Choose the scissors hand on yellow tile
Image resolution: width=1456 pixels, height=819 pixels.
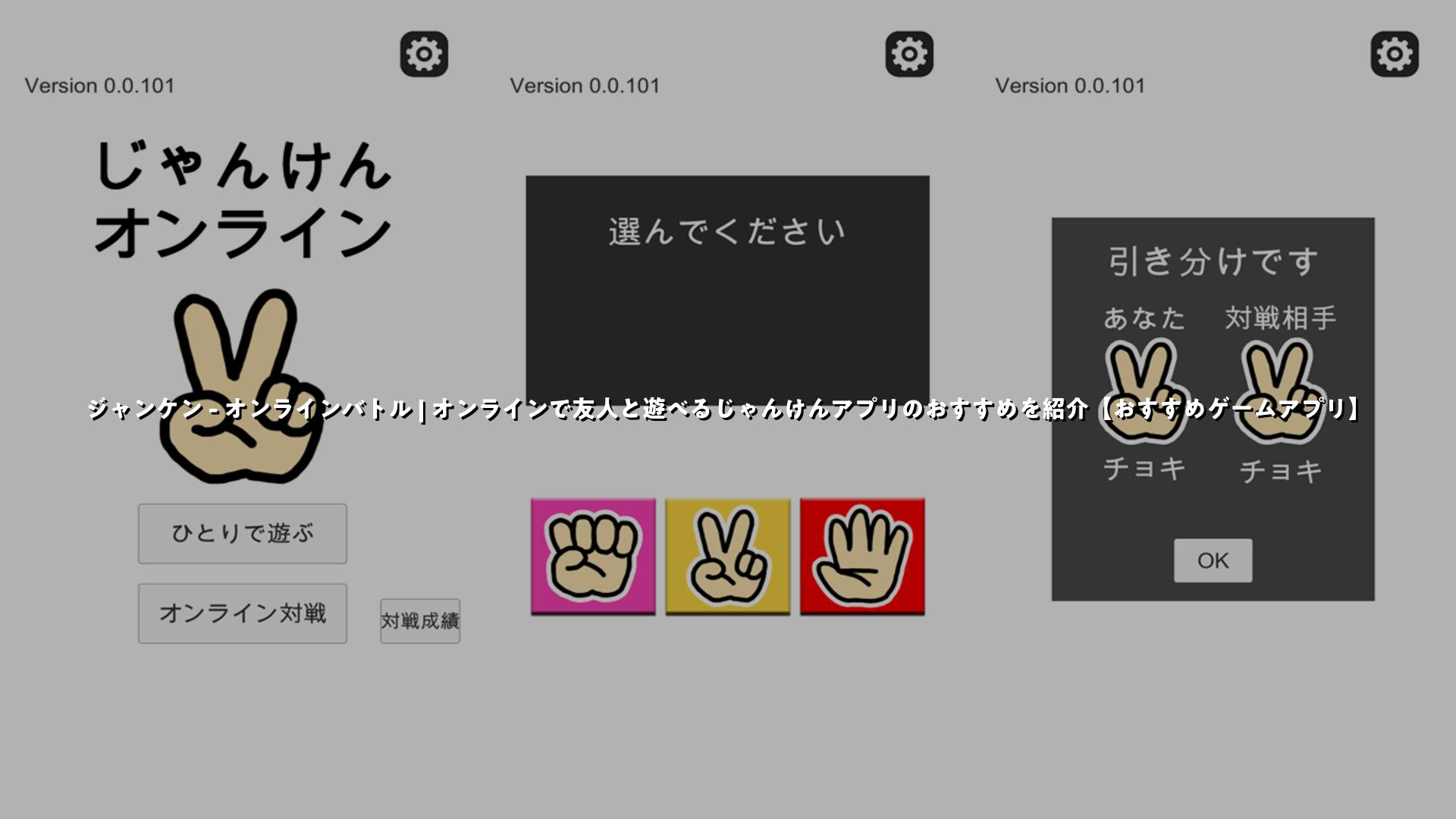click(x=727, y=556)
